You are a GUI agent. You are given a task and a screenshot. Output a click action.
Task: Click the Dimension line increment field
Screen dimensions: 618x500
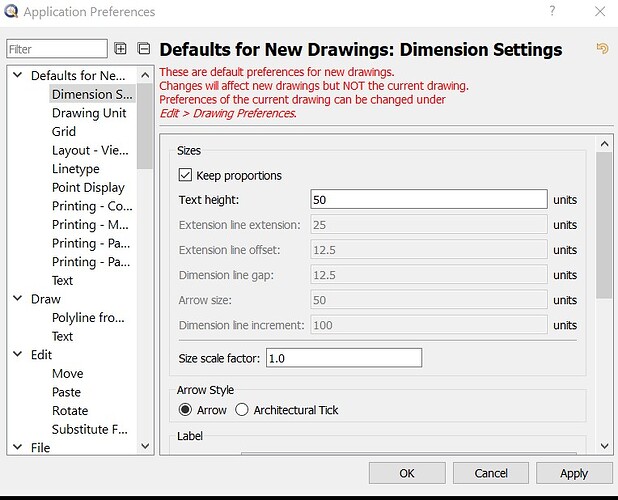pos(429,325)
